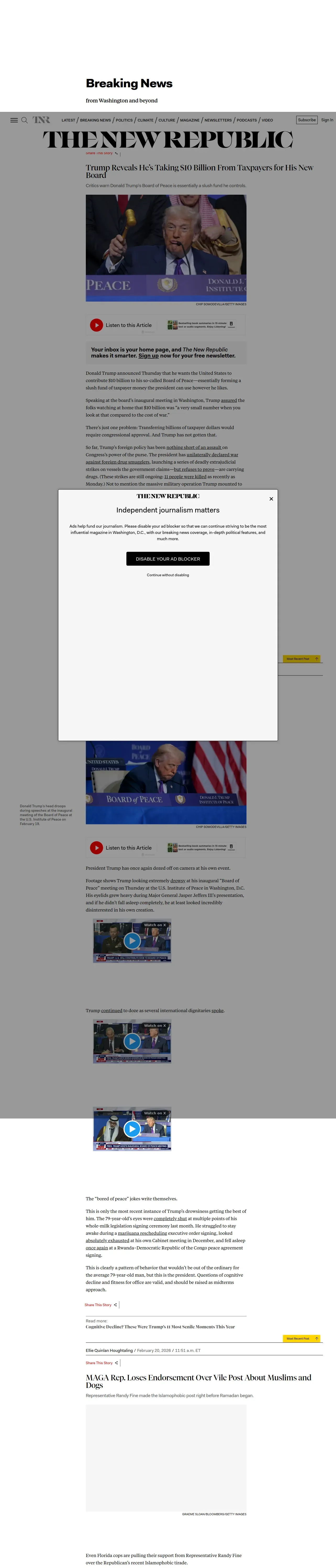Follow 'once again' link
The height and width of the screenshot is (1568, 336).
coord(97,1248)
